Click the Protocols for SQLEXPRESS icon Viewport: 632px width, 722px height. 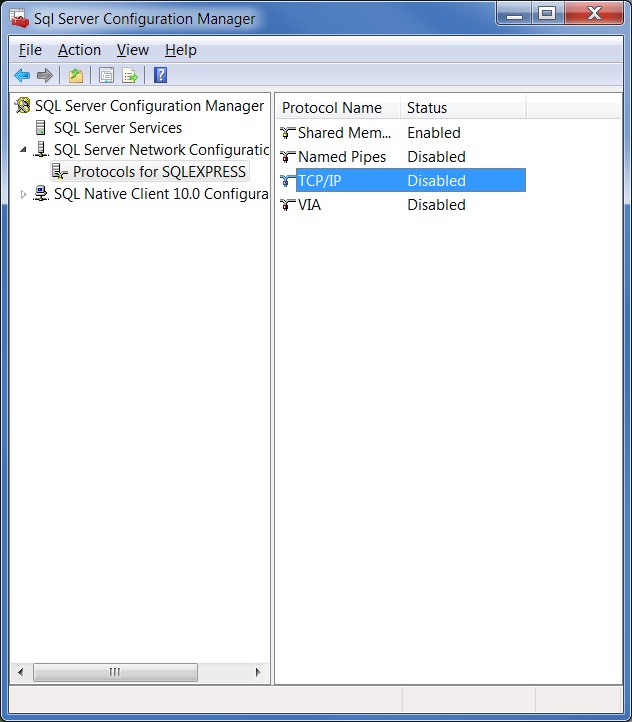click(x=59, y=172)
